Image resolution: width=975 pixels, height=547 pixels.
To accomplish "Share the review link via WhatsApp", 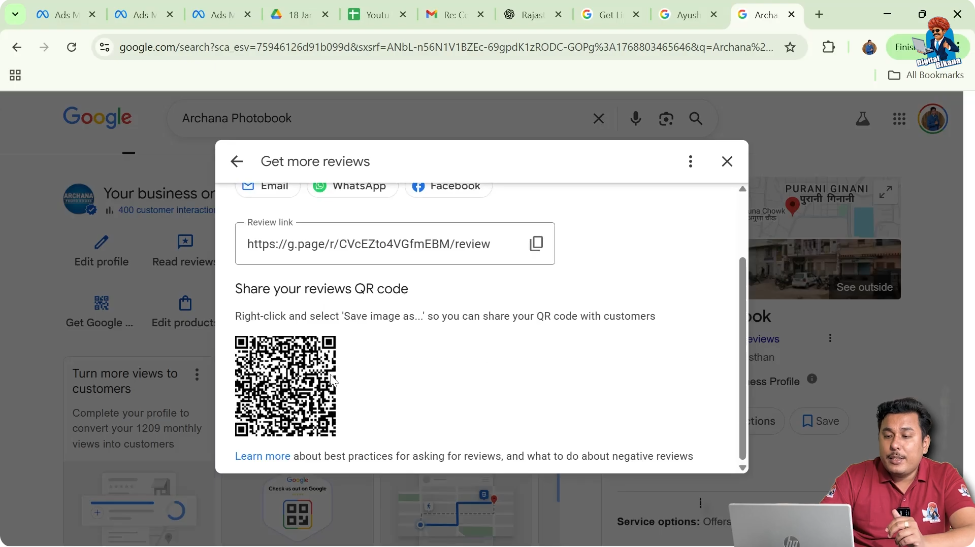I will [x=353, y=186].
